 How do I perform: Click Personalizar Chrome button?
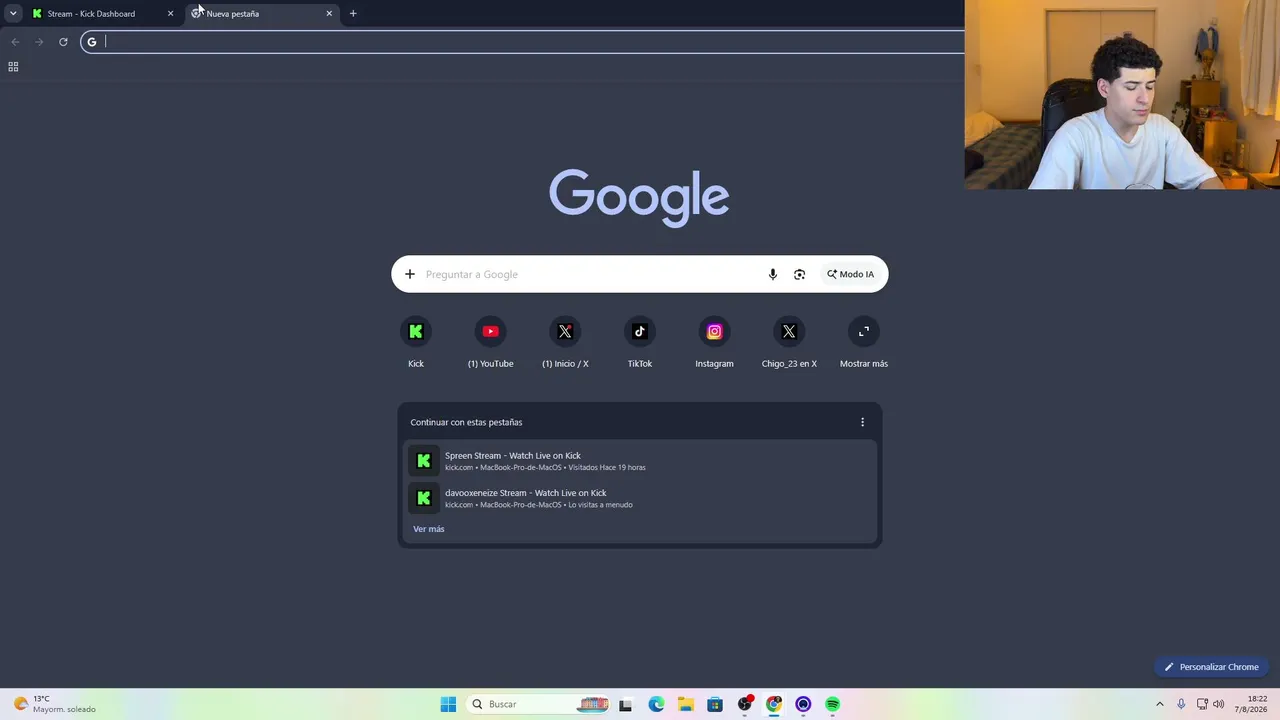pyautogui.click(x=1211, y=667)
